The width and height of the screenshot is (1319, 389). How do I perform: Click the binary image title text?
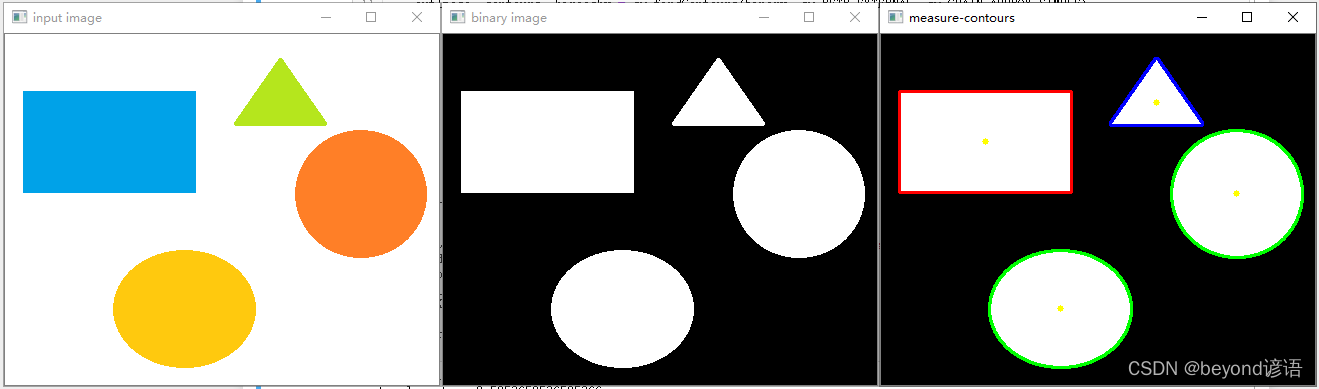click(508, 18)
